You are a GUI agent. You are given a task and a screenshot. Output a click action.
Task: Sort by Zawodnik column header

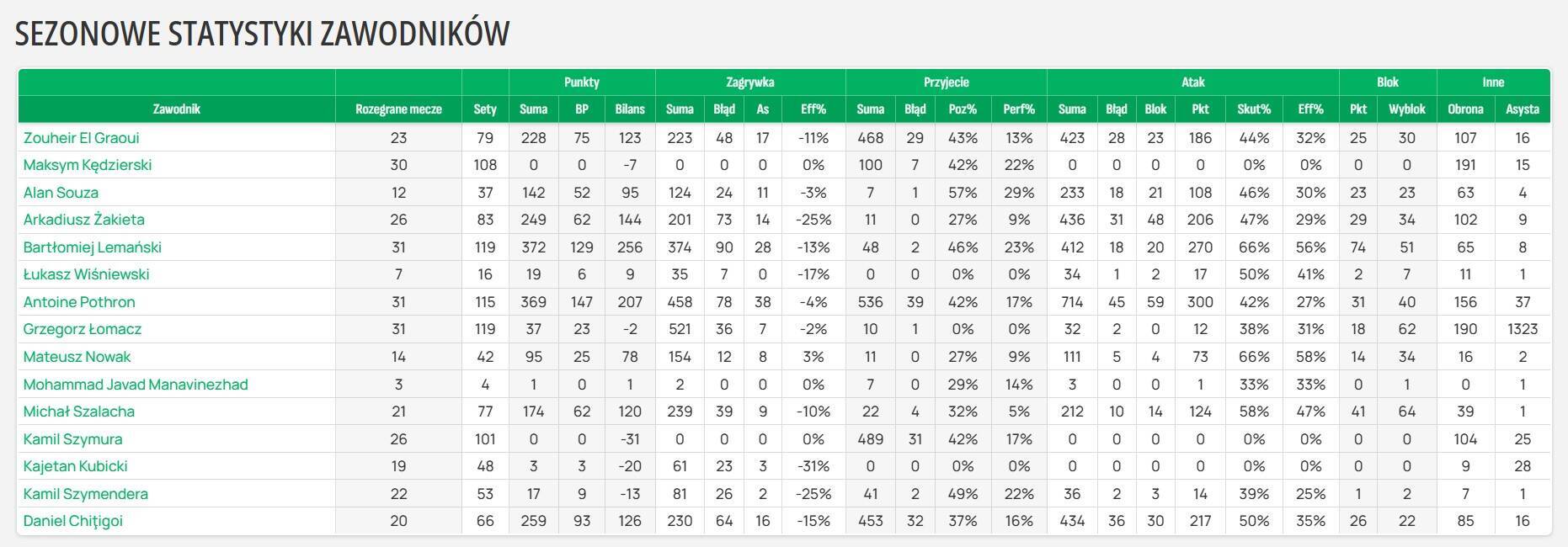177,109
